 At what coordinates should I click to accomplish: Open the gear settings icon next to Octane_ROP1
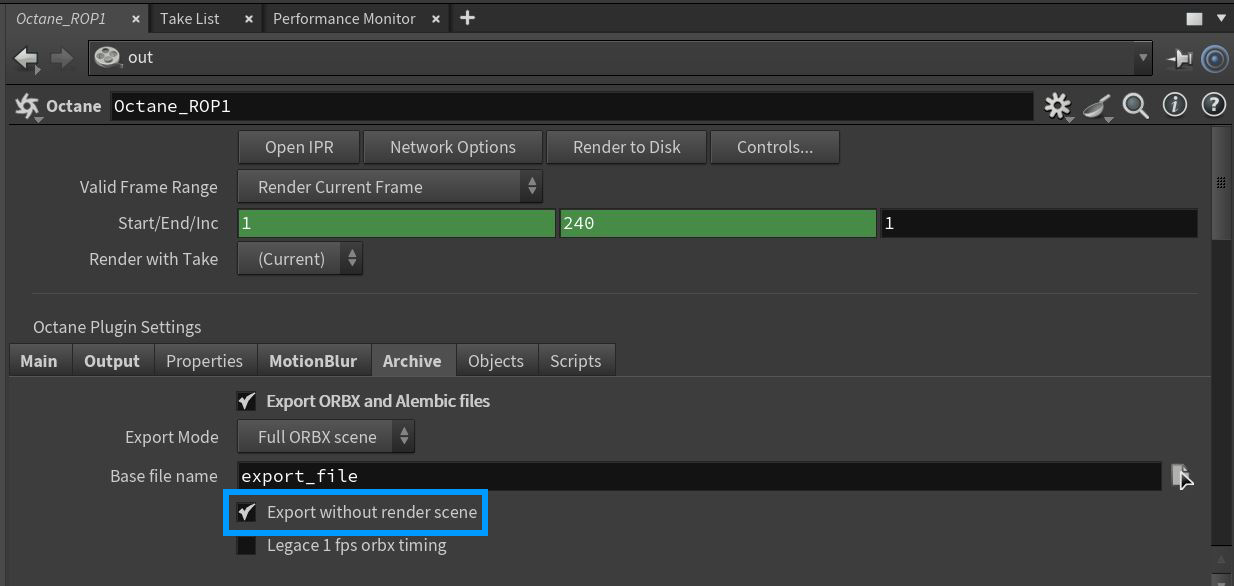[x=1057, y=105]
